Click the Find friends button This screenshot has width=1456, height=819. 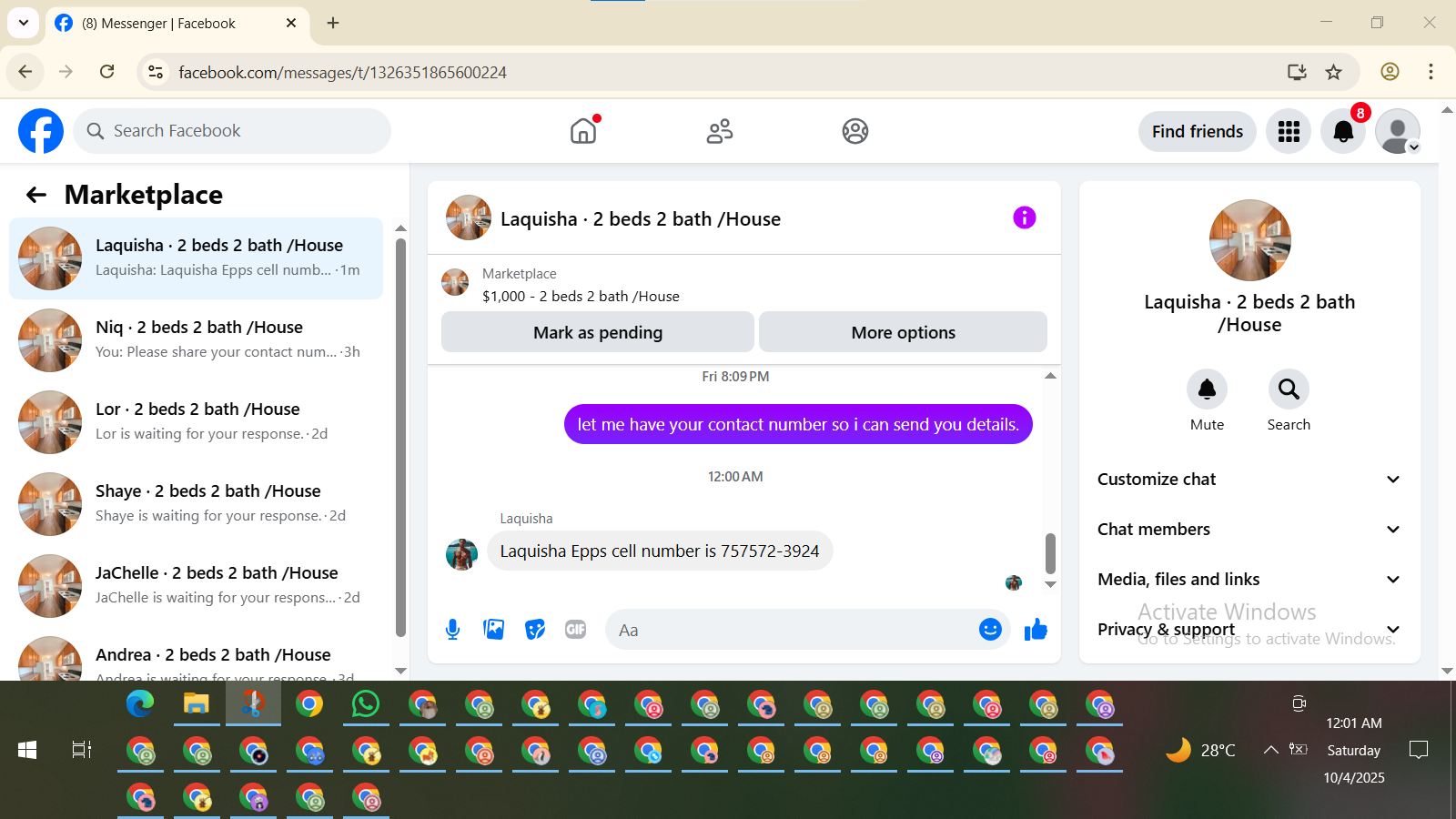(1197, 131)
